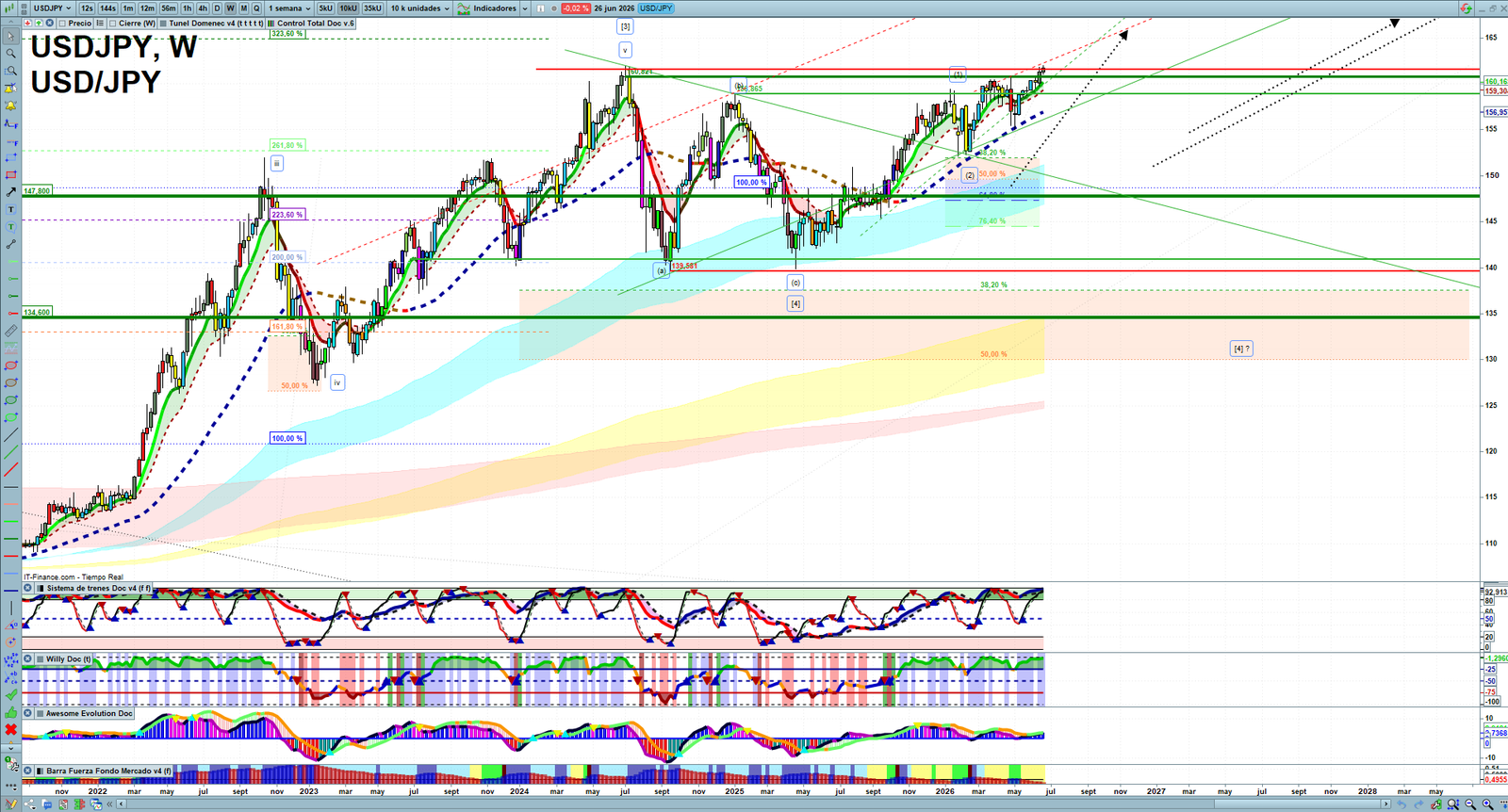Open the list settings icon after Precio
The image size is (1508, 812).
point(100,23)
